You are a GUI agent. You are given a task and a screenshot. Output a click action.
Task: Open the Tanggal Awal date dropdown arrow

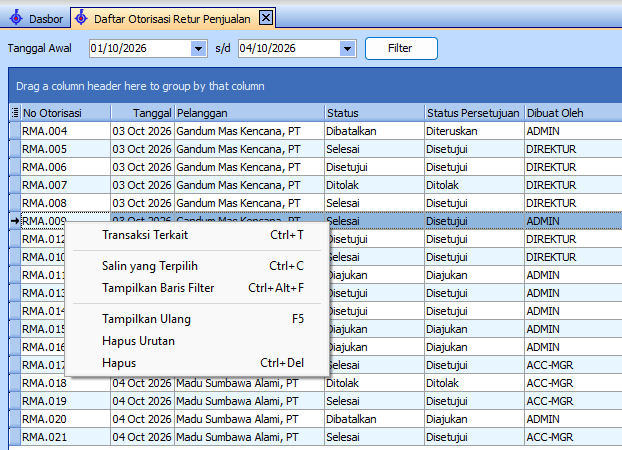pyautogui.click(x=198, y=48)
